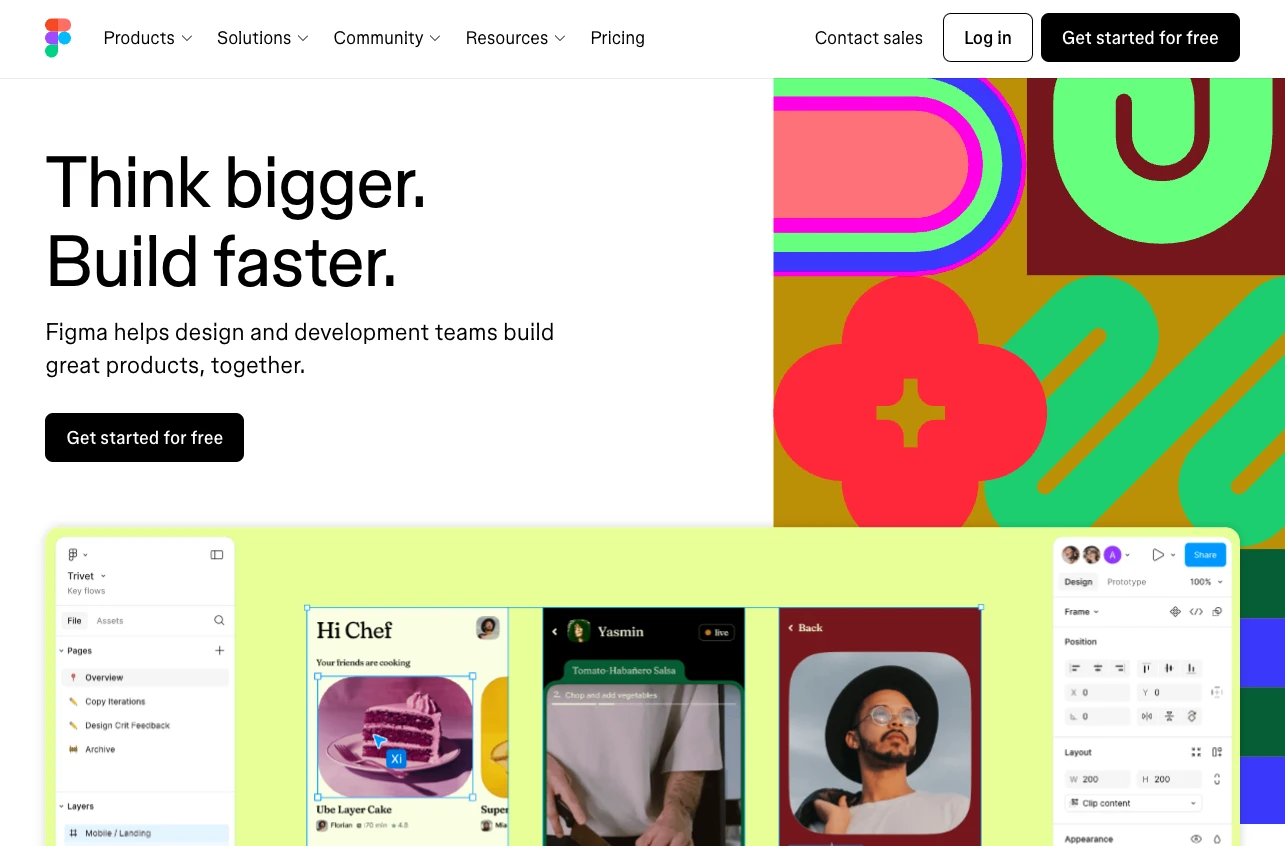
Task: Open the 100% zoom dropdown
Action: (1205, 582)
